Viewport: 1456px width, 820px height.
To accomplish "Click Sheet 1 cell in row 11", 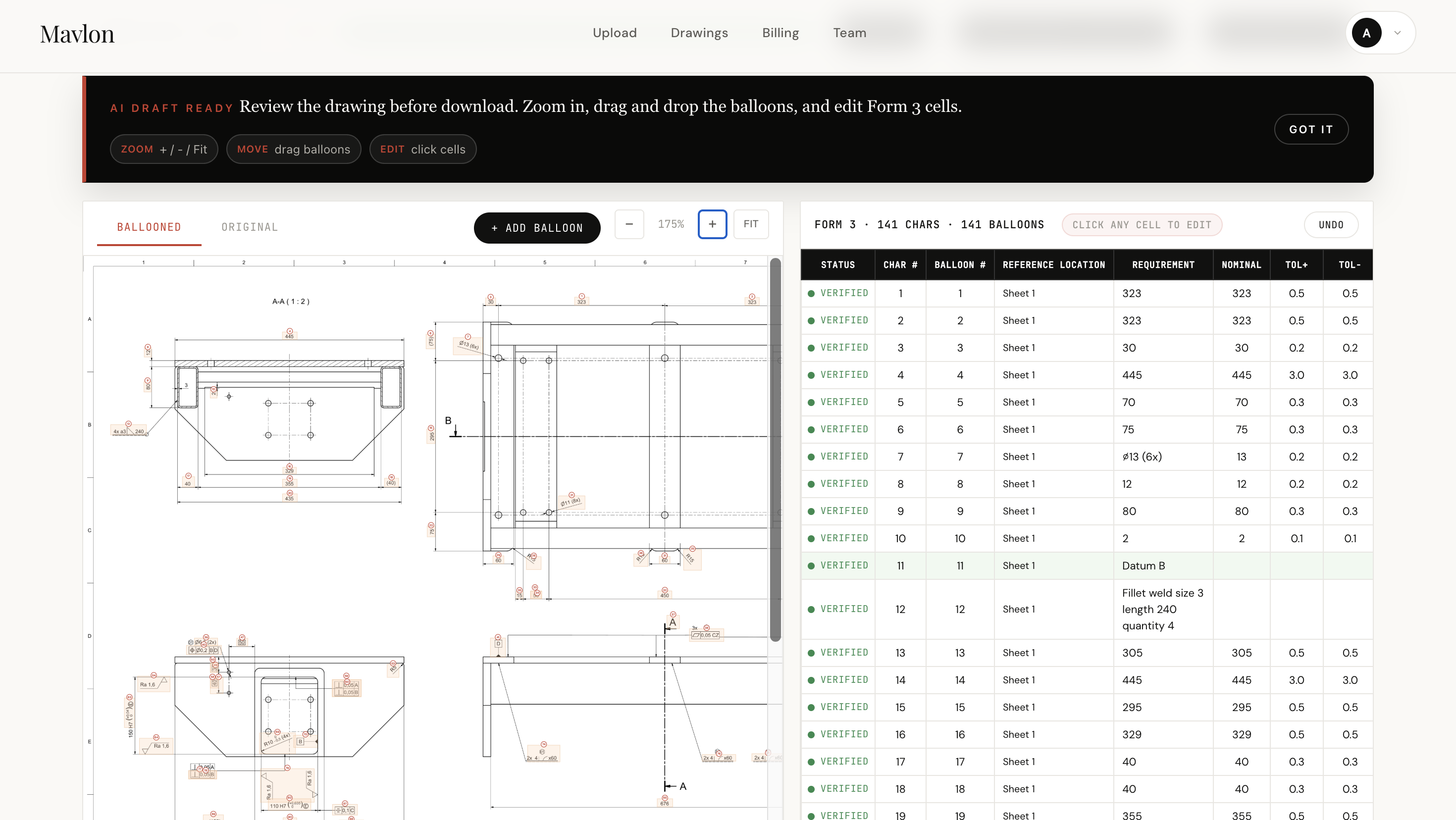I will click(x=1053, y=565).
